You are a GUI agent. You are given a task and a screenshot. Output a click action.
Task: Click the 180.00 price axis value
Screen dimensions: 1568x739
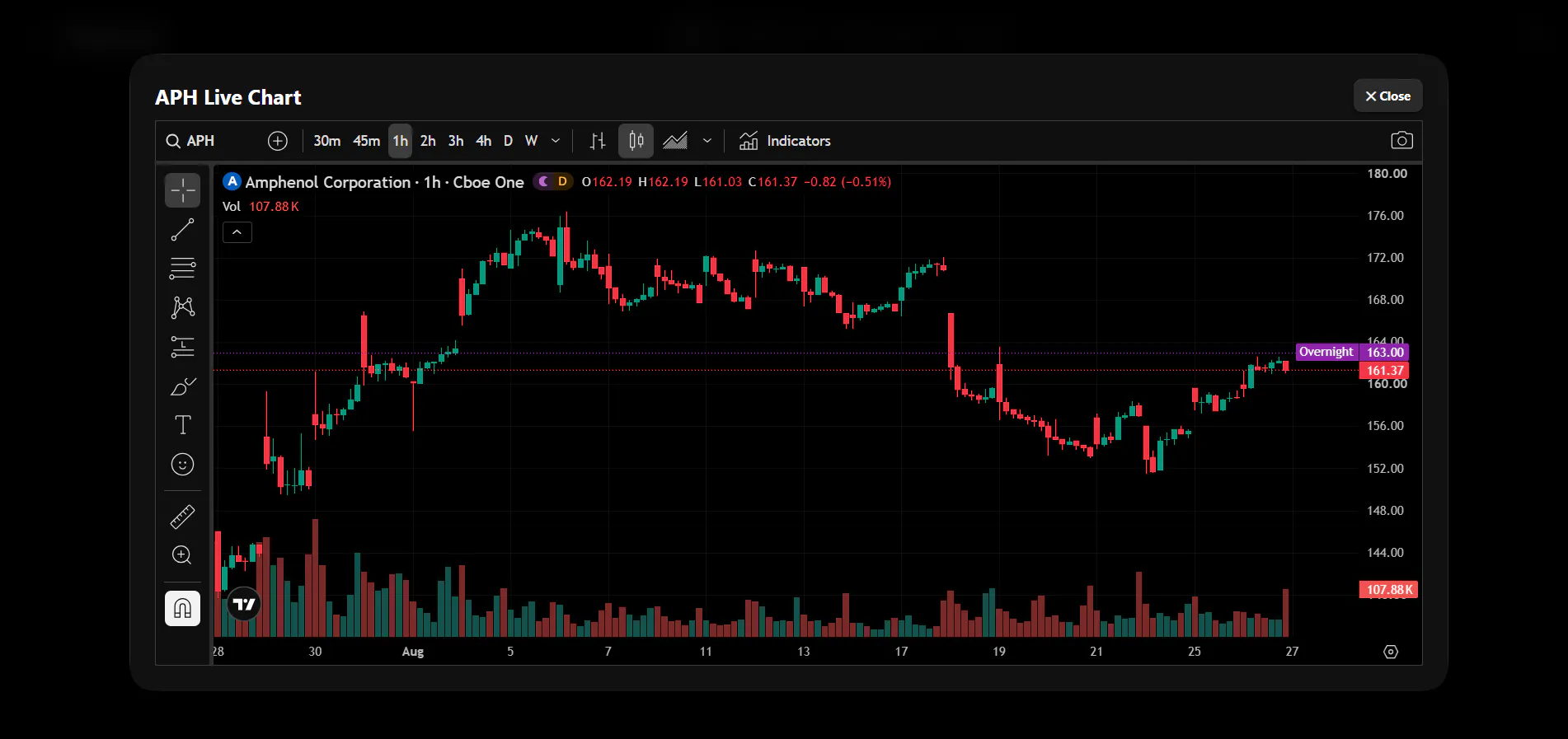pyautogui.click(x=1387, y=174)
